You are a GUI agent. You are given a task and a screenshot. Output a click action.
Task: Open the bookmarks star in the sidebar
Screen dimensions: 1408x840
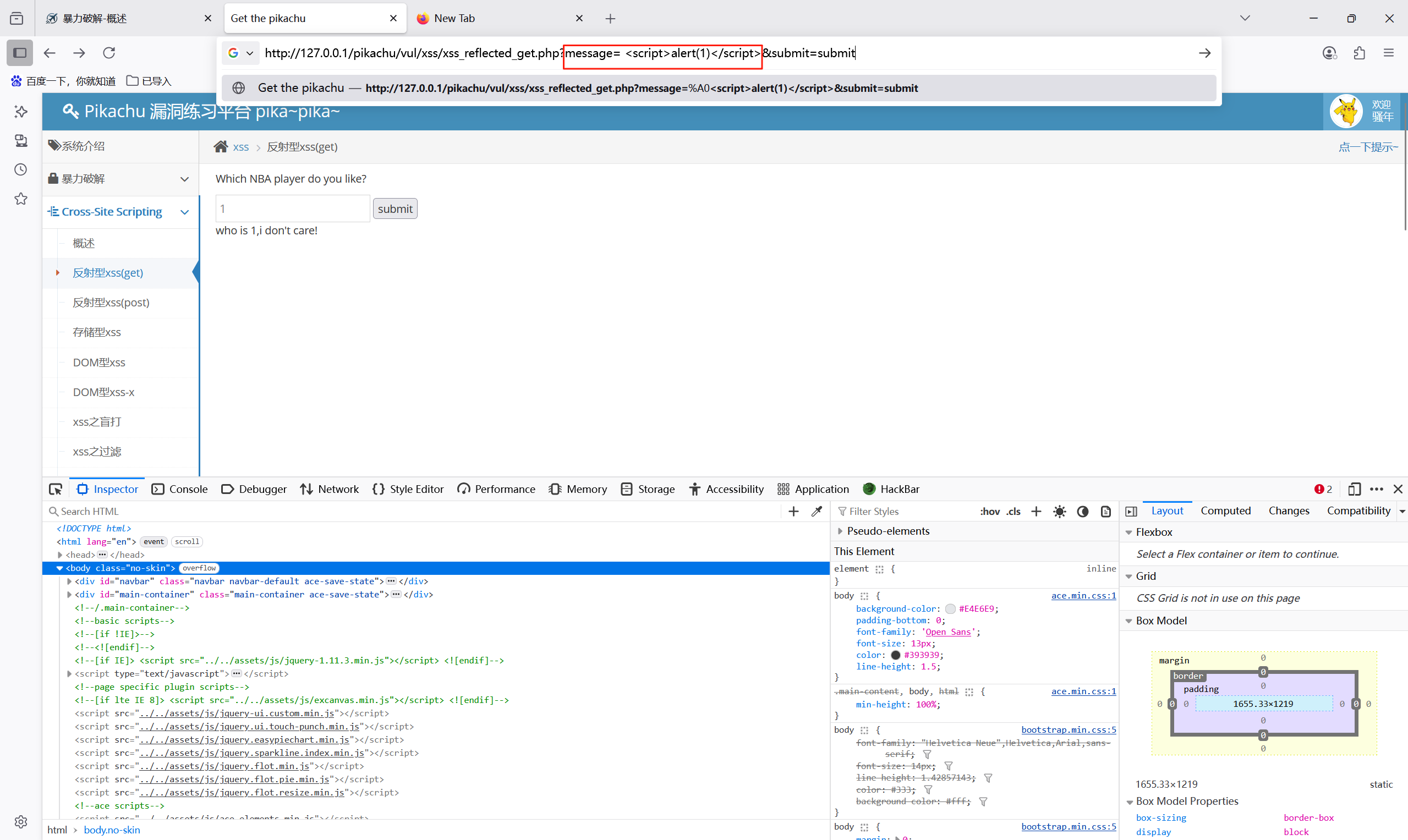pyautogui.click(x=20, y=199)
